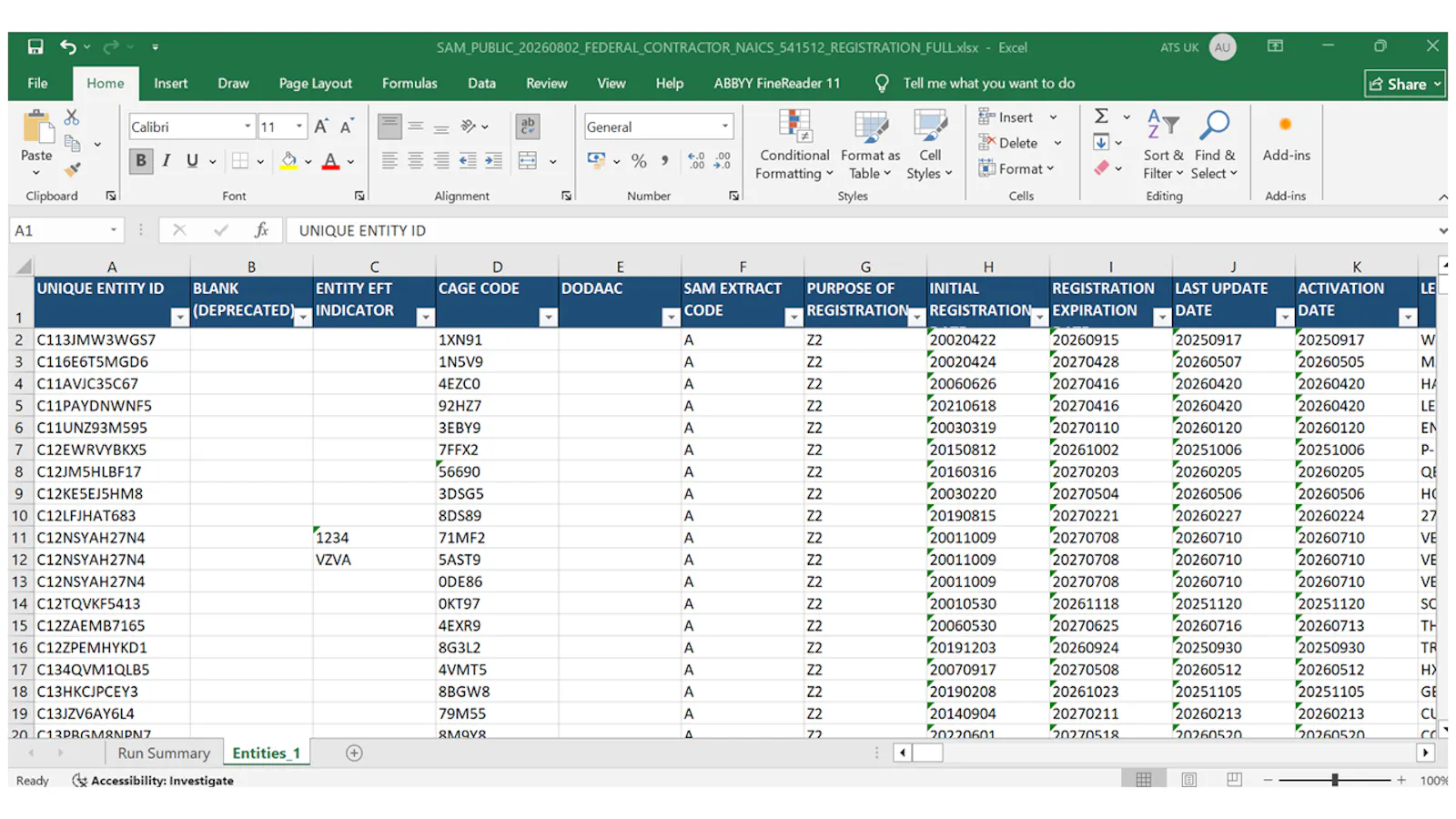Switch to the Formulas ribbon tab
Viewport: 1456px width, 819px height.
click(x=409, y=83)
